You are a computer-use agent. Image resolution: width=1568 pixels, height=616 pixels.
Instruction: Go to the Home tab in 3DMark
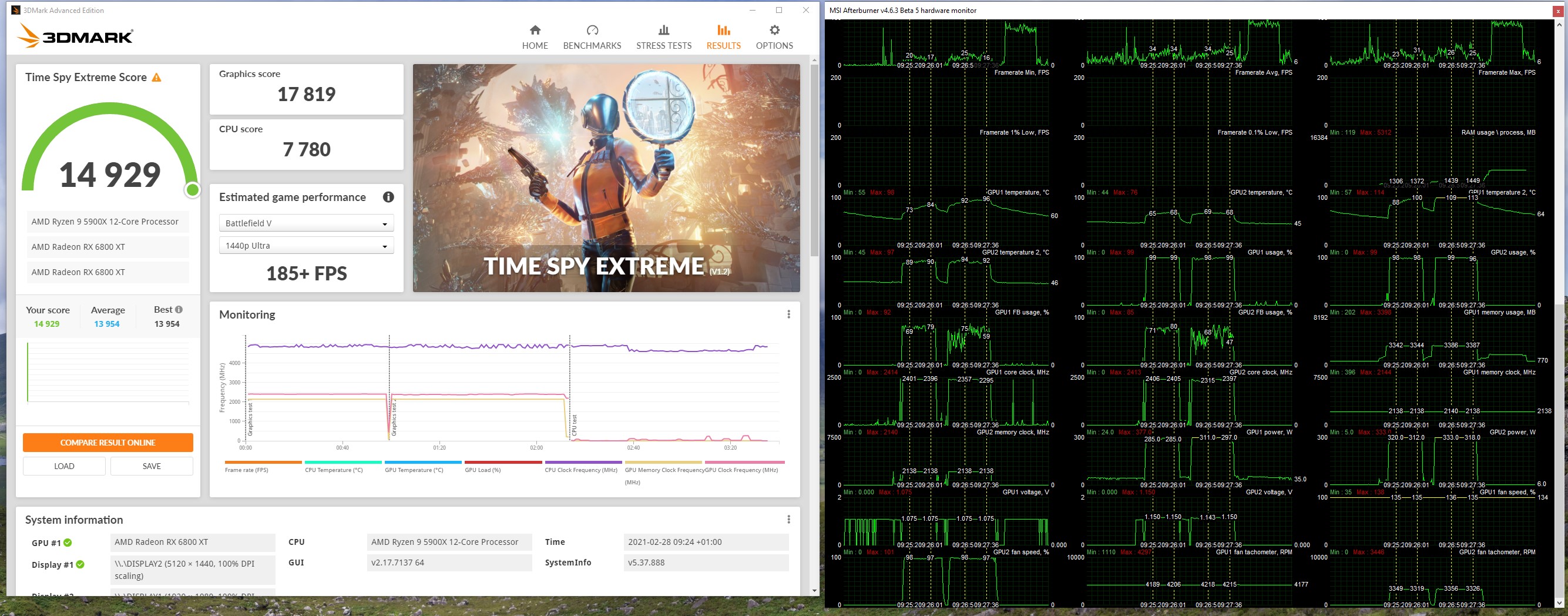click(x=535, y=37)
